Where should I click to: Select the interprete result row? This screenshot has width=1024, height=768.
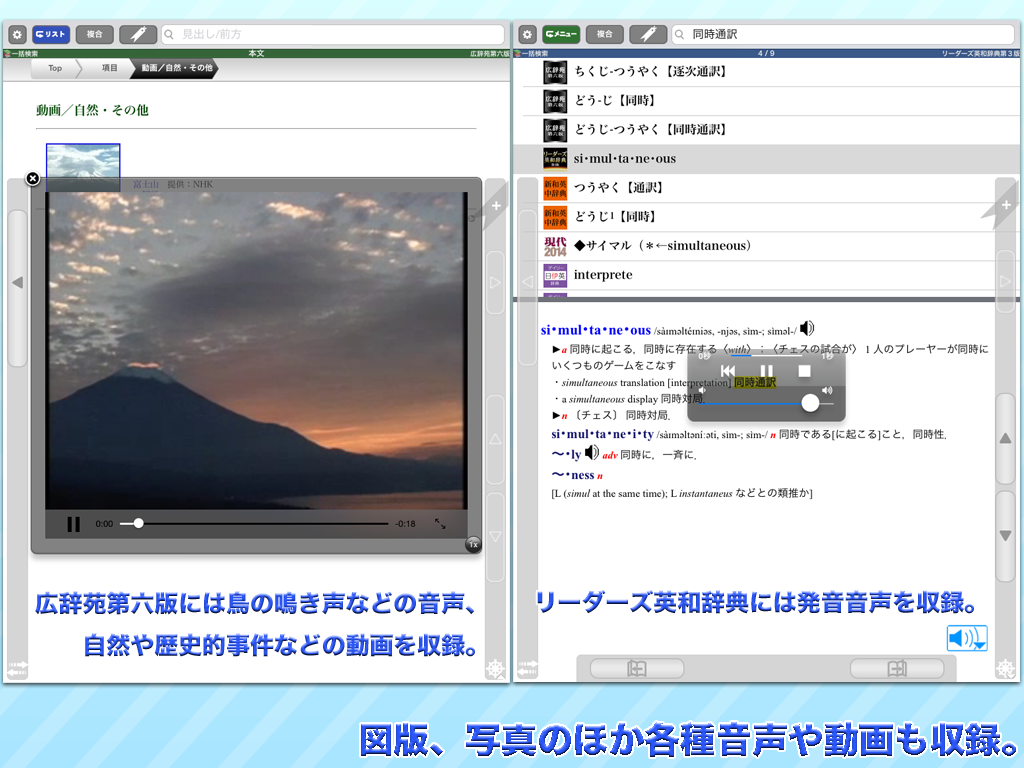[x=766, y=275]
